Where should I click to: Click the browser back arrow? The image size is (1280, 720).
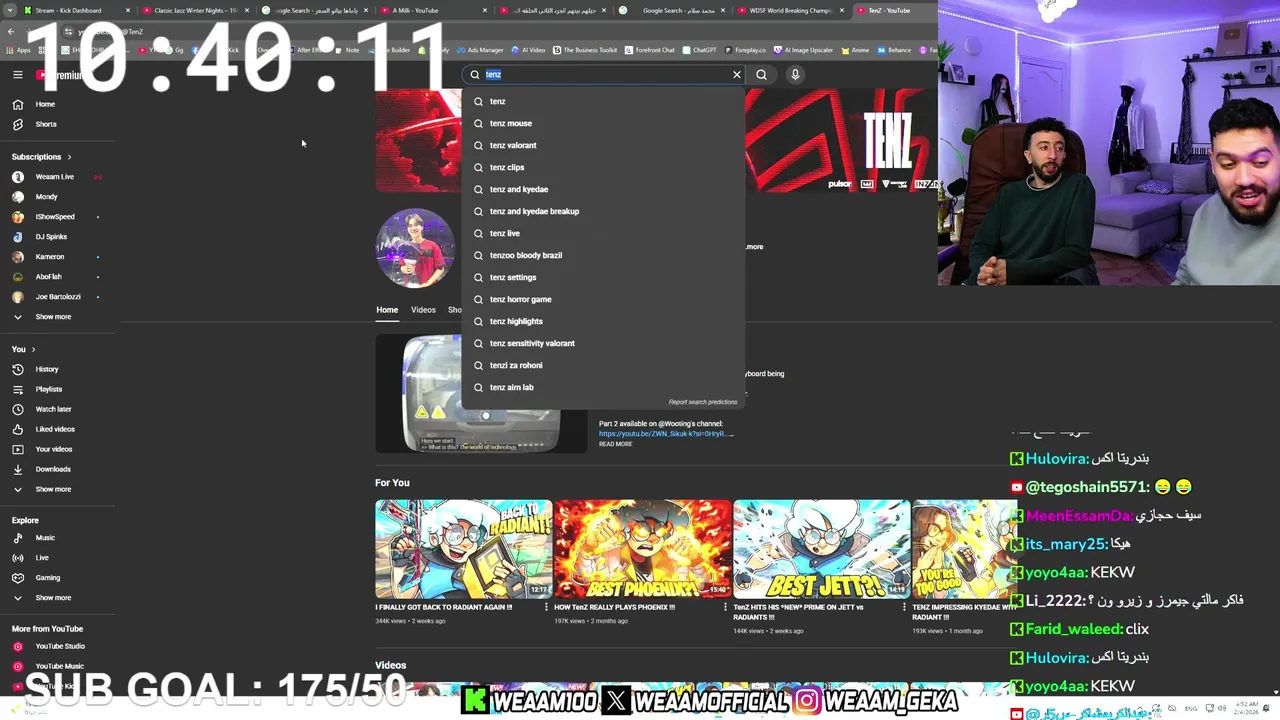click(x=11, y=32)
